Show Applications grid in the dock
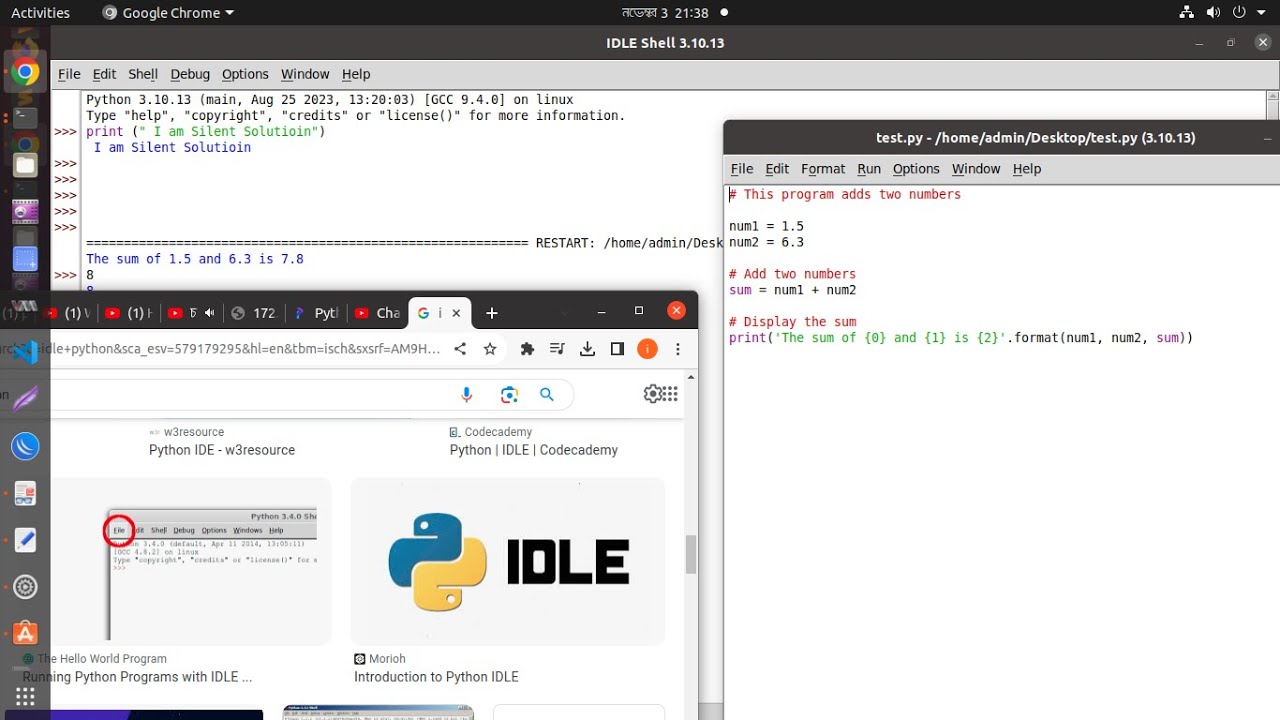 tap(26, 696)
